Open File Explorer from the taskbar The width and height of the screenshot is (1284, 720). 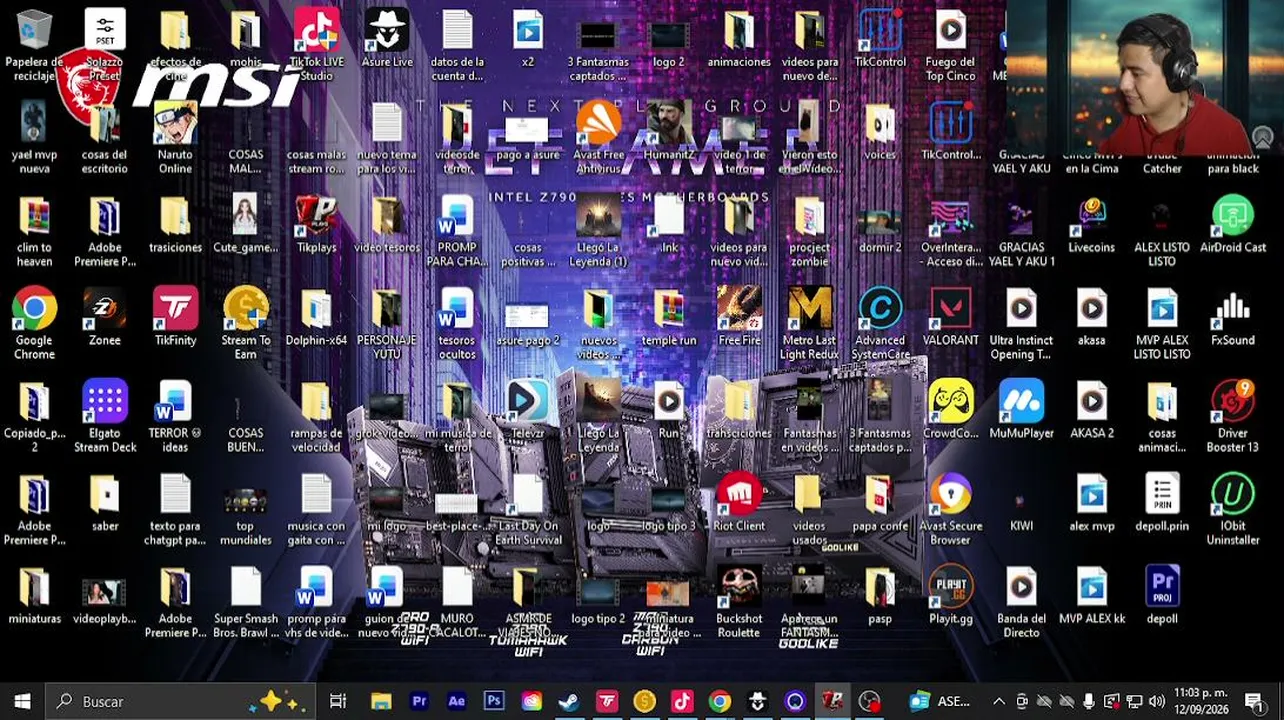[x=381, y=701]
